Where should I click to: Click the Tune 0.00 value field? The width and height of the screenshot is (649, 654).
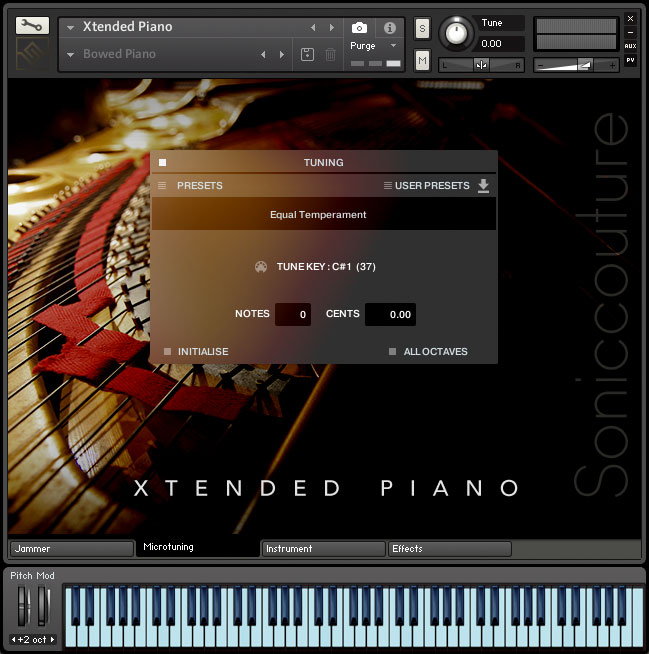click(x=499, y=43)
